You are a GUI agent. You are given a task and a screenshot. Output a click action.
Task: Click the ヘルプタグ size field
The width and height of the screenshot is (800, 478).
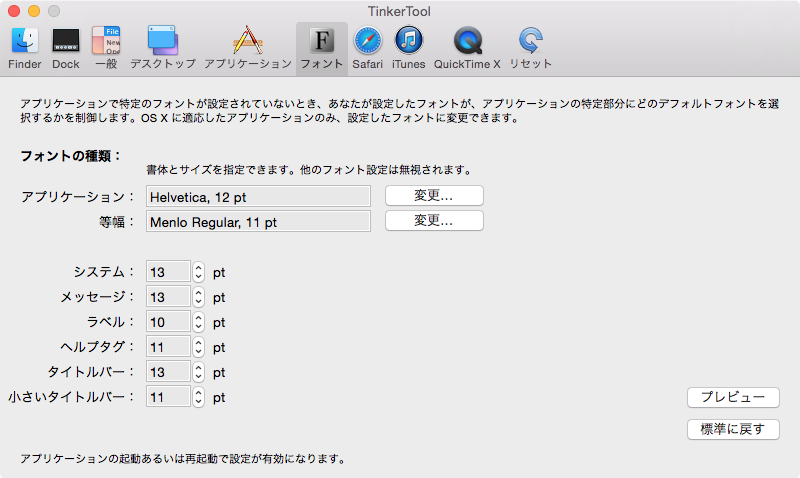point(168,346)
